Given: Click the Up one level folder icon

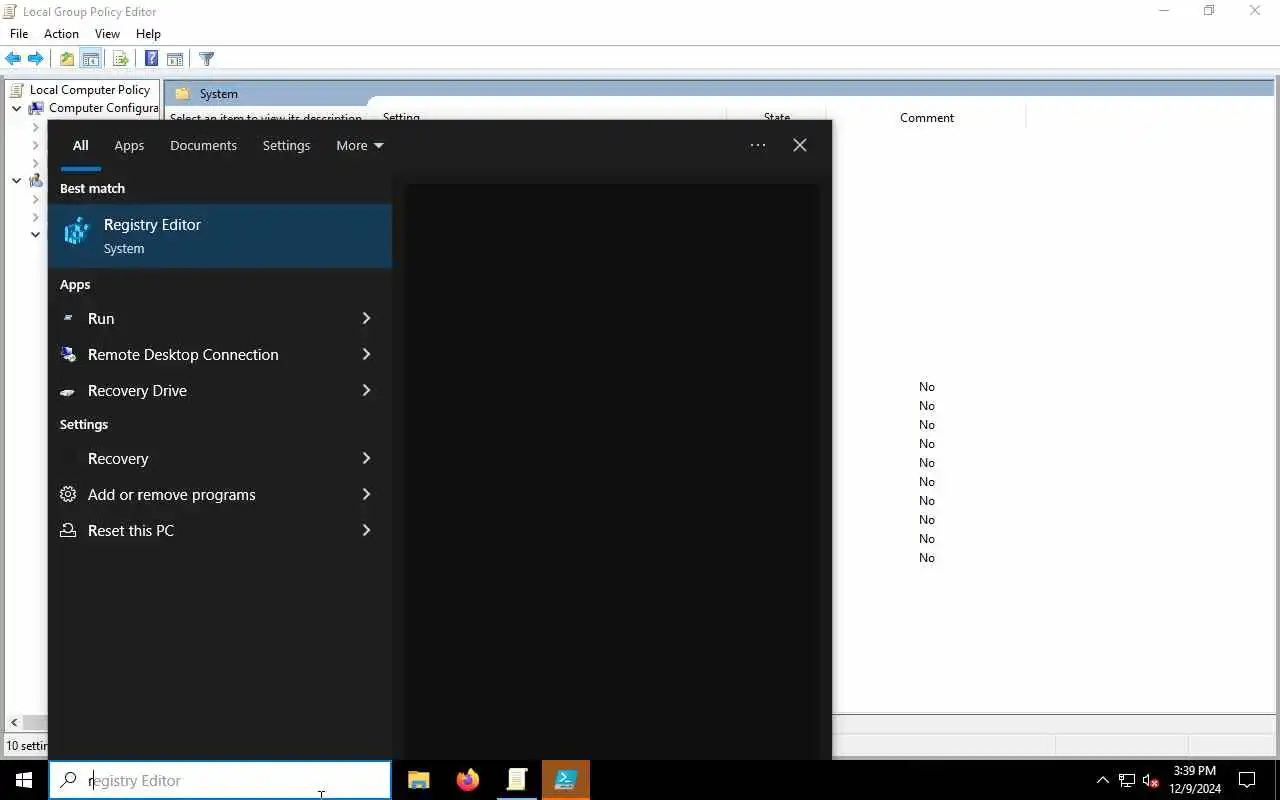Looking at the screenshot, I should [x=67, y=59].
